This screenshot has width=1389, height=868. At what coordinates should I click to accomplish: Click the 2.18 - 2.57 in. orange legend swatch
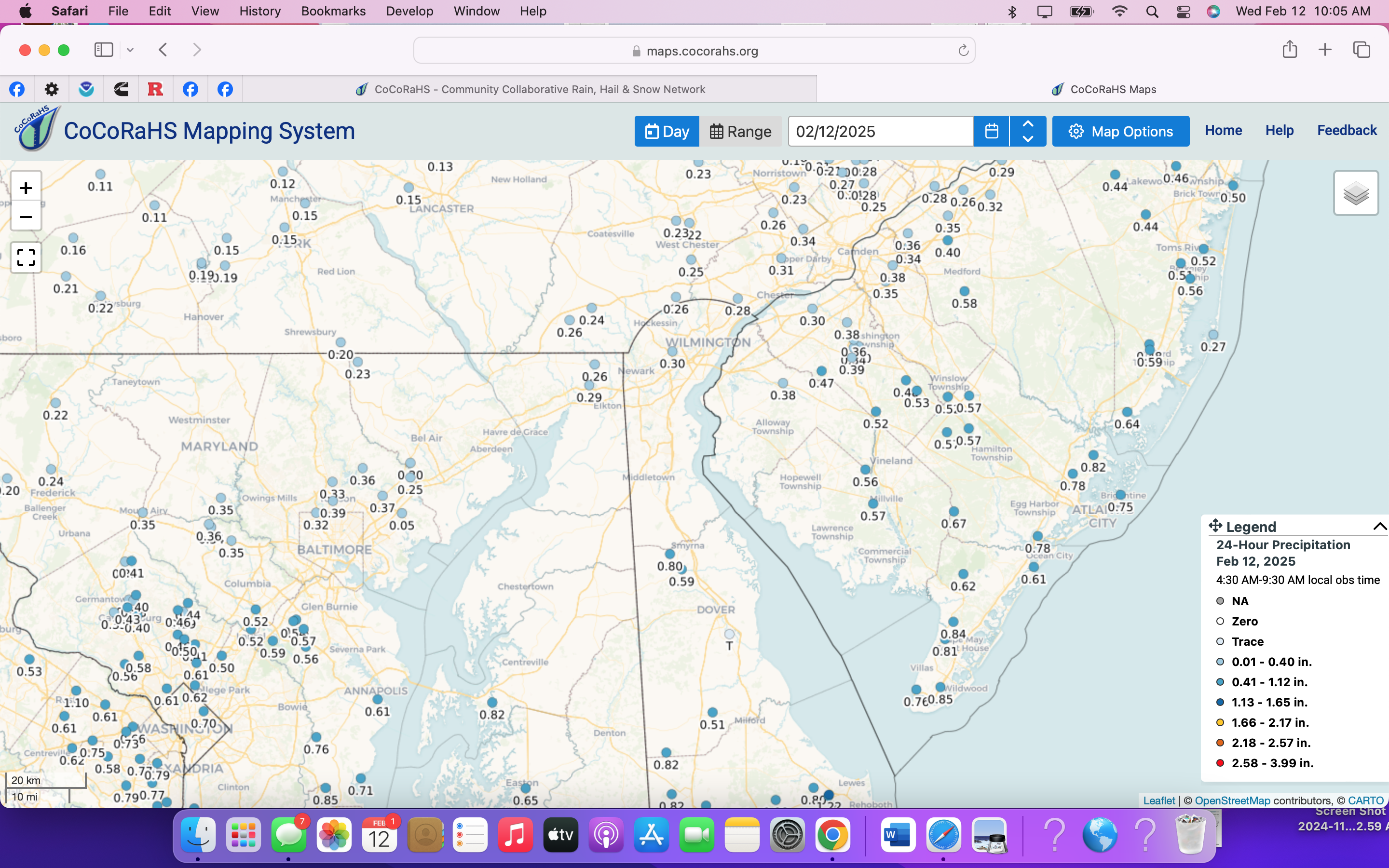tap(1220, 743)
